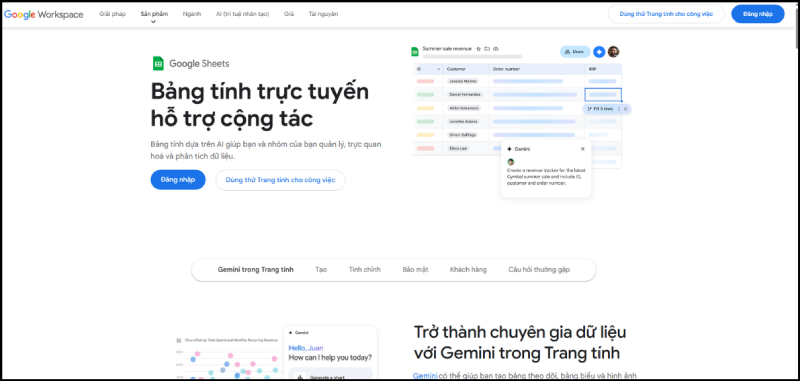Screen dimensions: 800x381
Task: Click the Sheets file icon next to Summer sale revenue
Action: [415, 52]
